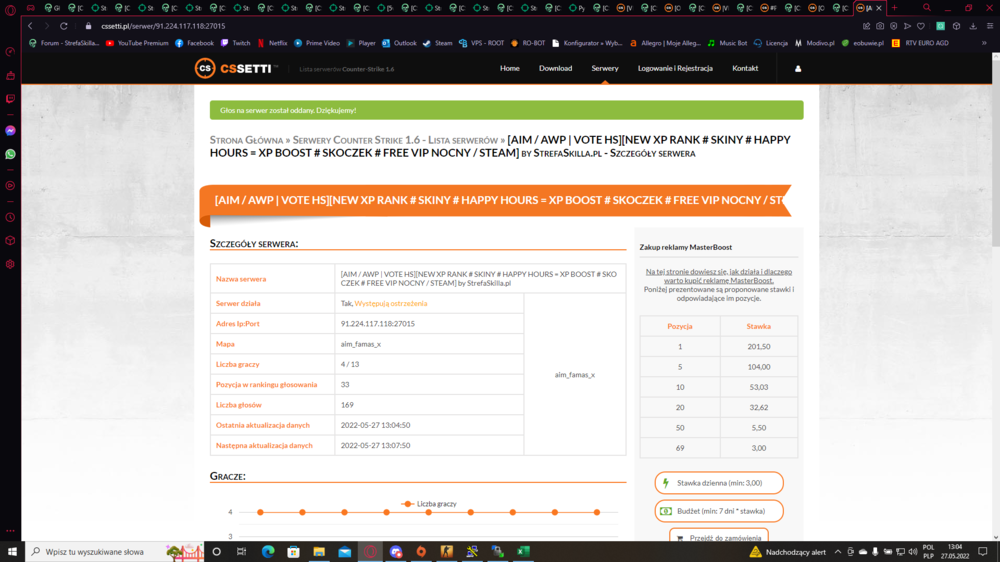Open Messenger in the Opera sidebar

coord(10,130)
